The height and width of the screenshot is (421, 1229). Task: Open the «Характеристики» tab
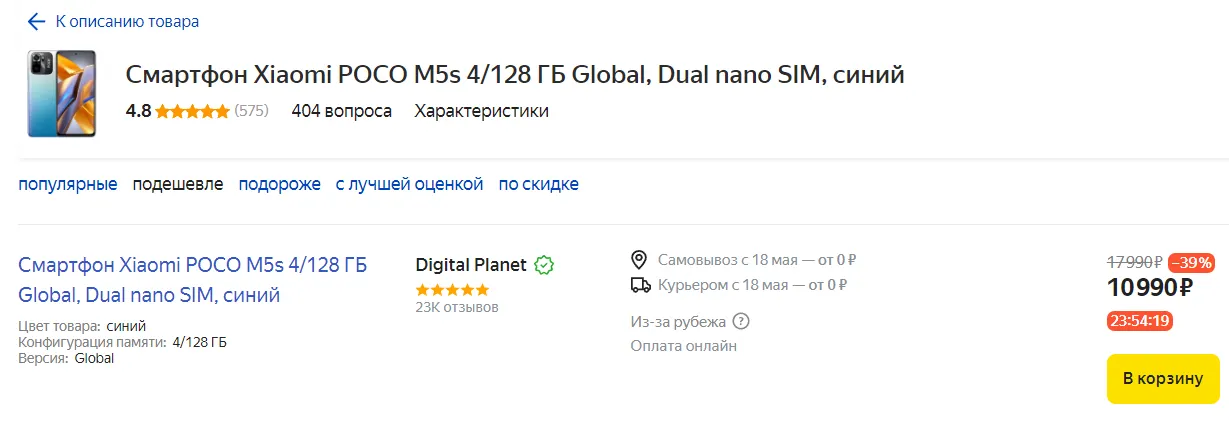[x=481, y=111]
